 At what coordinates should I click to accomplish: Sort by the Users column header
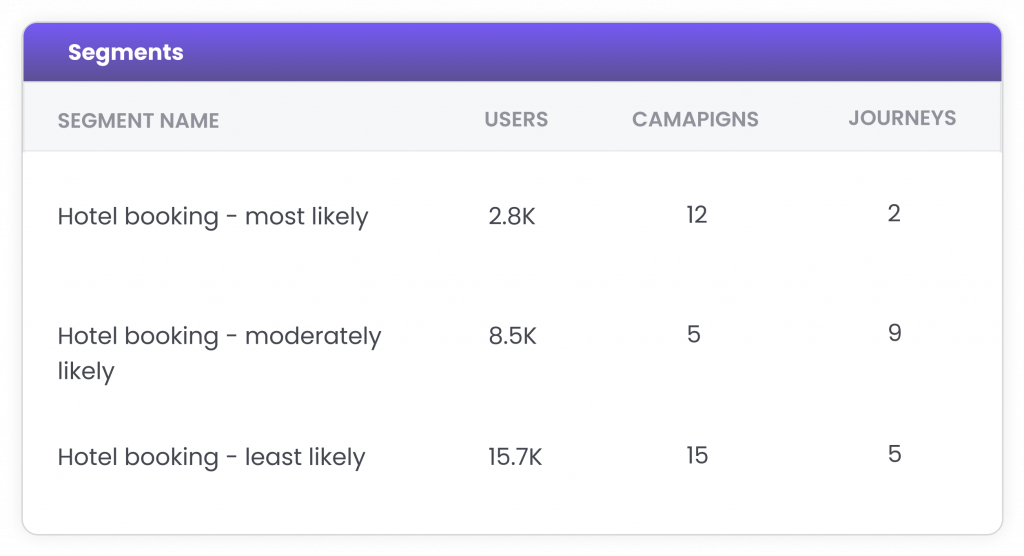tap(516, 119)
